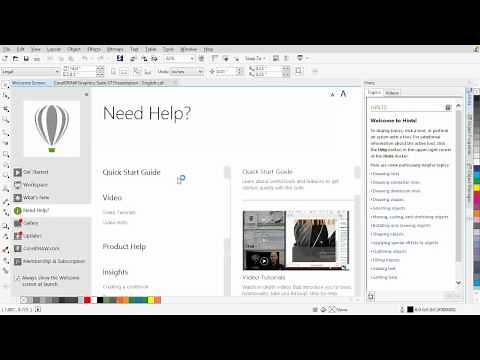The height and width of the screenshot is (360, 480).
Task: Open the Layout menu
Action: click(54, 49)
